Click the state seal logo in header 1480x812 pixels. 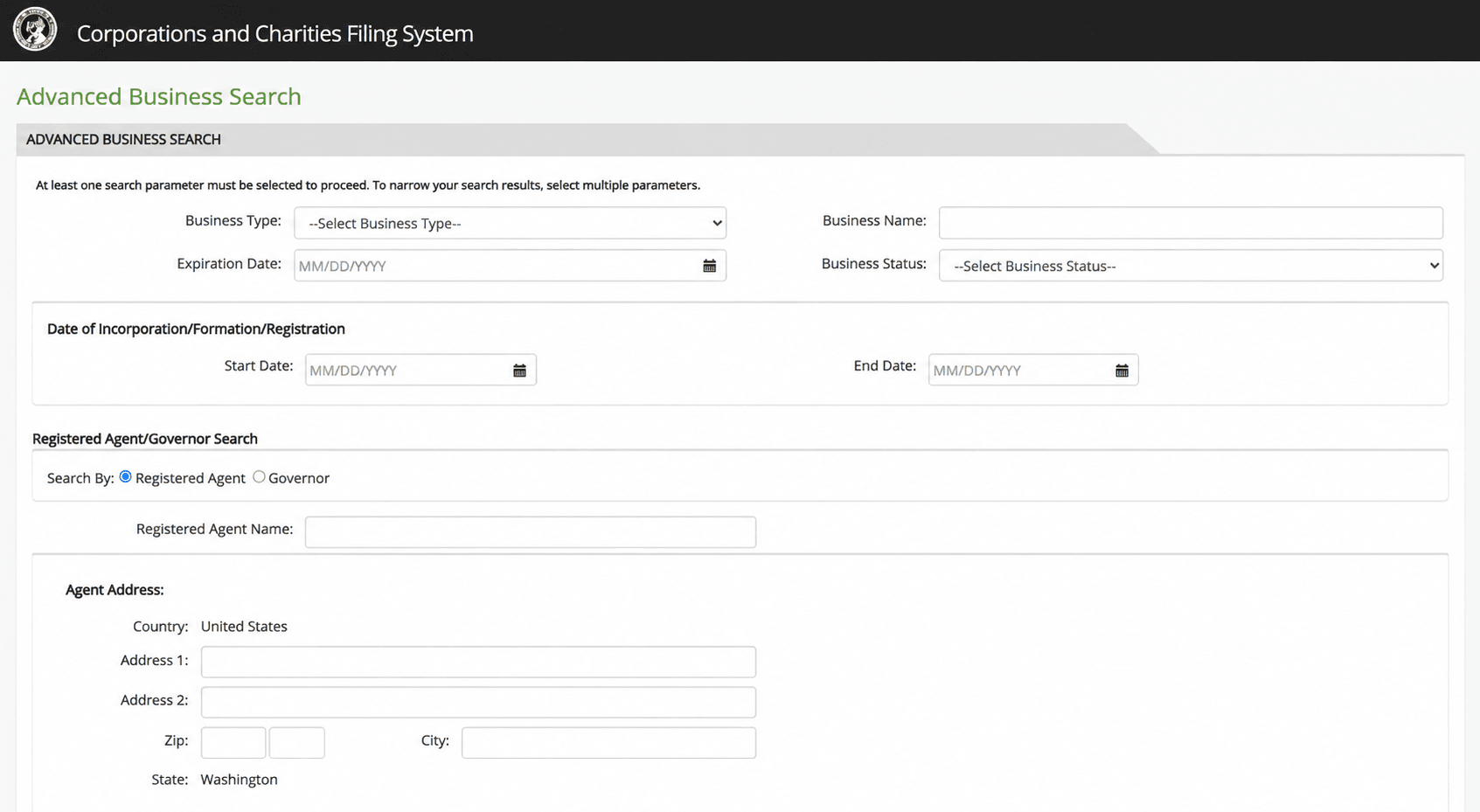pos(35,30)
